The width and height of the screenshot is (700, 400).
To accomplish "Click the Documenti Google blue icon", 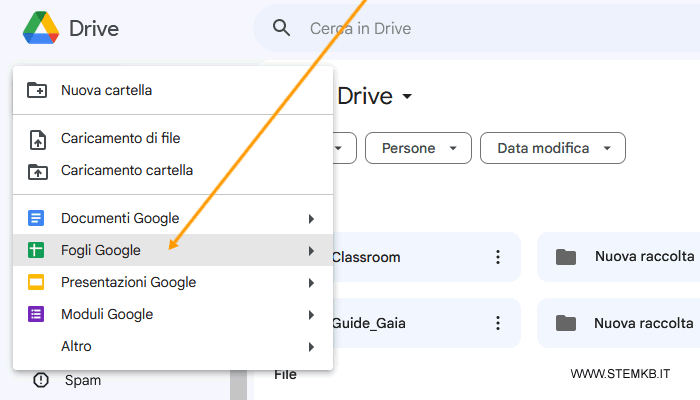I will coord(37,218).
